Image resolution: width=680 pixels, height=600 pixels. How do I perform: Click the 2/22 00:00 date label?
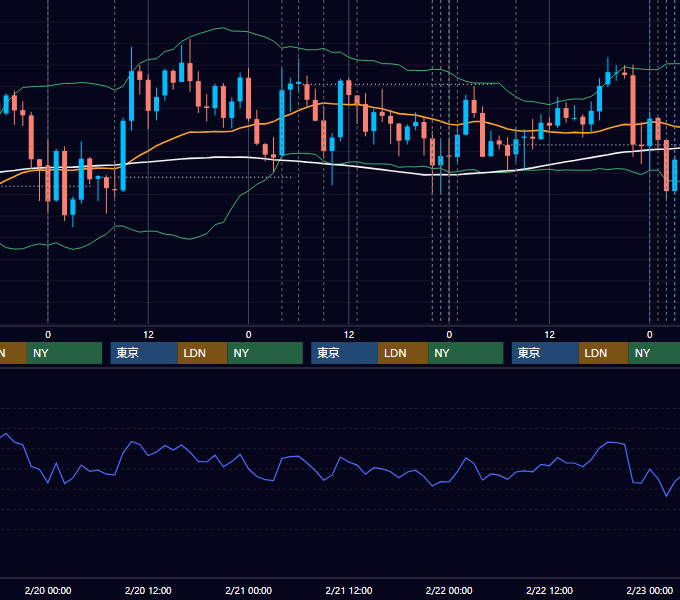(x=449, y=590)
